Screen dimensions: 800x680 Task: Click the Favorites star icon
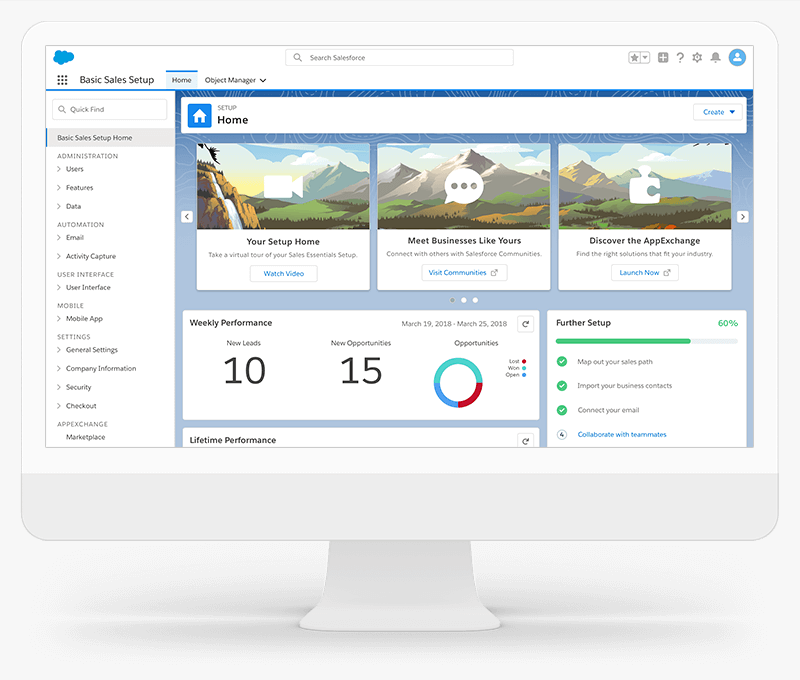(x=634, y=58)
